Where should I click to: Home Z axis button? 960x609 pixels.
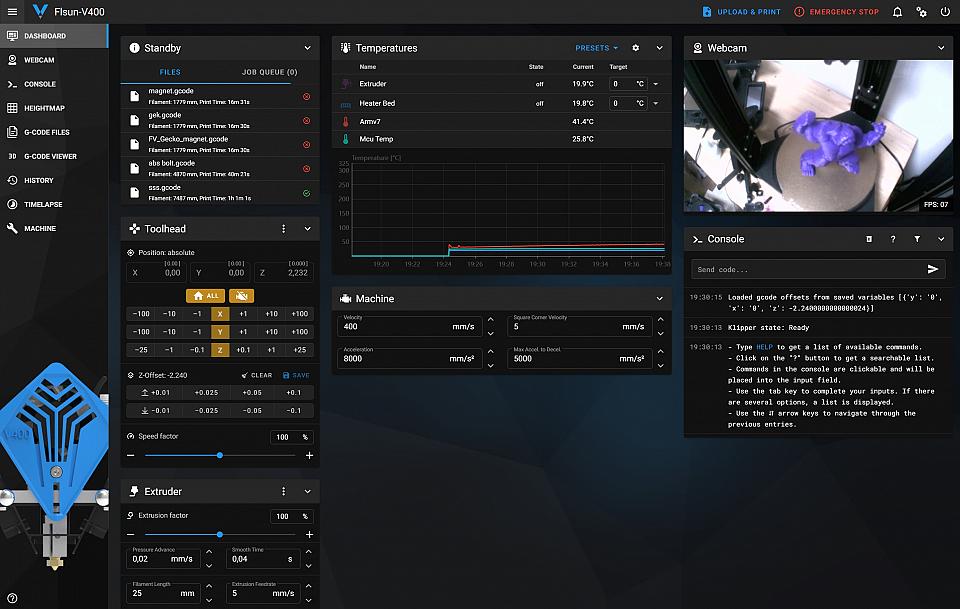pyautogui.click(x=220, y=350)
